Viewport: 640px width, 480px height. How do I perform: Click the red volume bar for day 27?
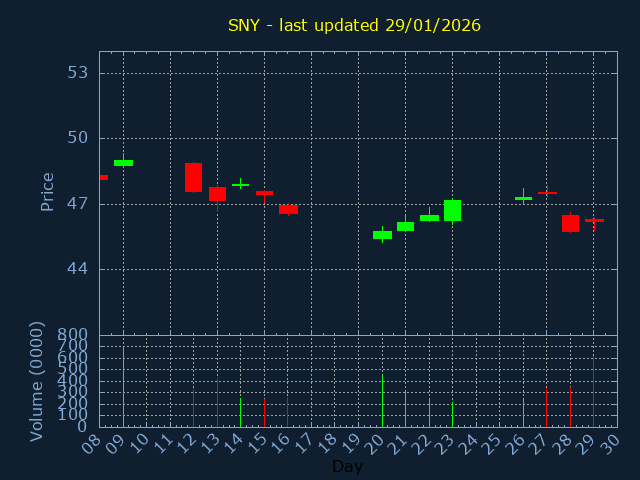[547, 407]
